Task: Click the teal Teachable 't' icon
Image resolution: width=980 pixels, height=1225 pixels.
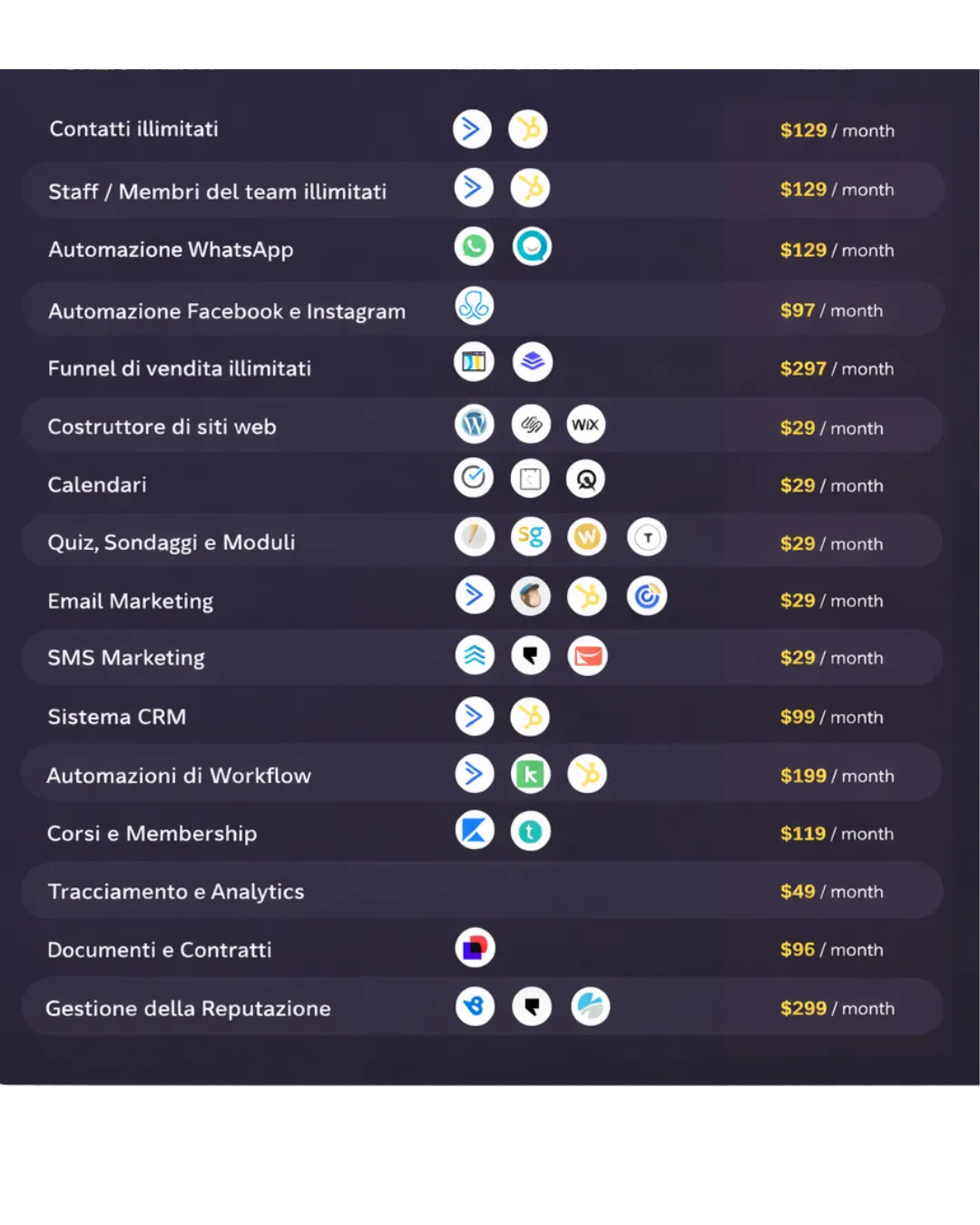Action: pos(531,831)
